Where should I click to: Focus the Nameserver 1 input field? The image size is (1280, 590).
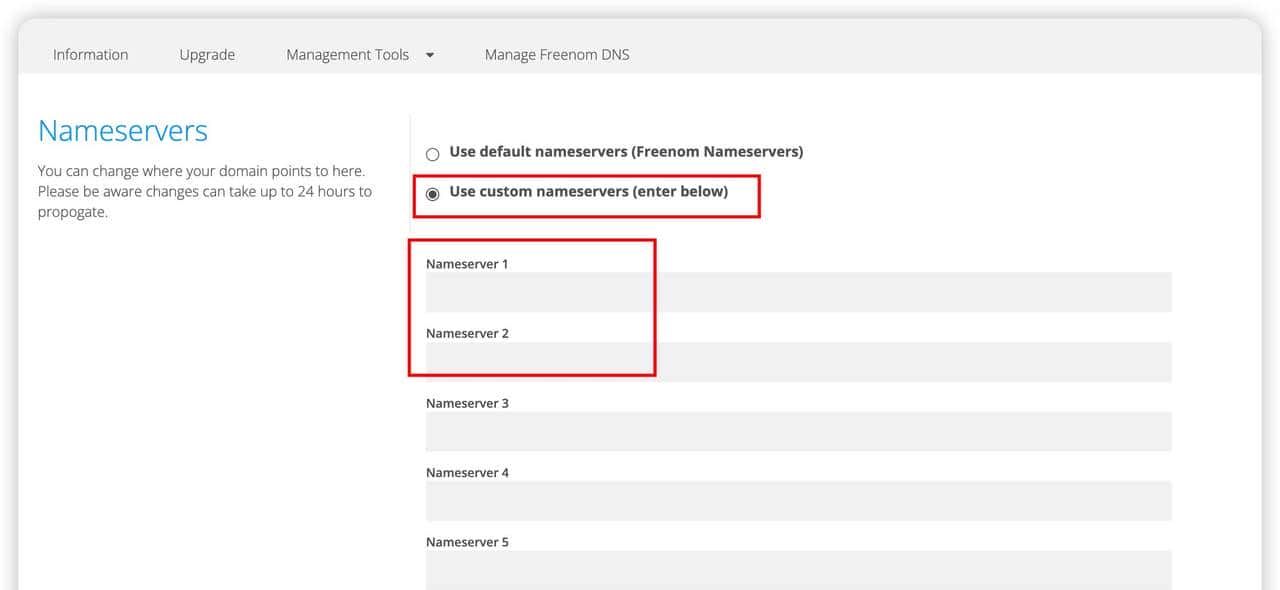(x=798, y=293)
